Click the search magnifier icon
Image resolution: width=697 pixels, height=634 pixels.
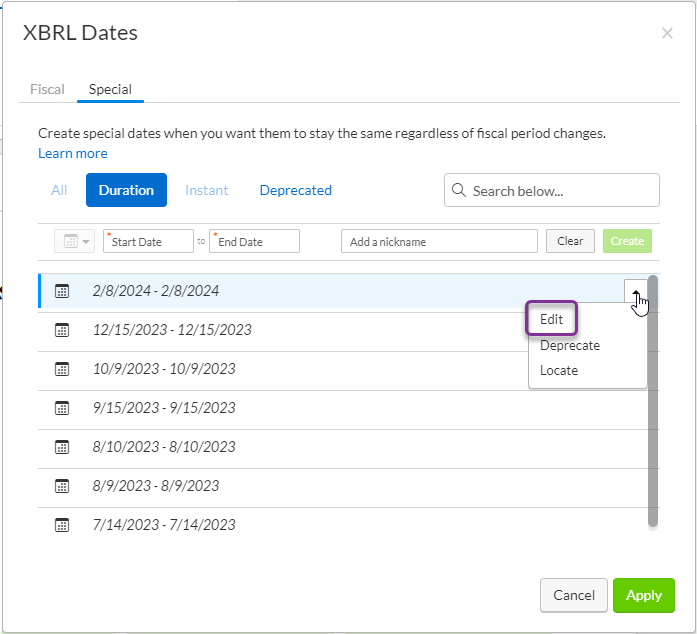[459, 190]
